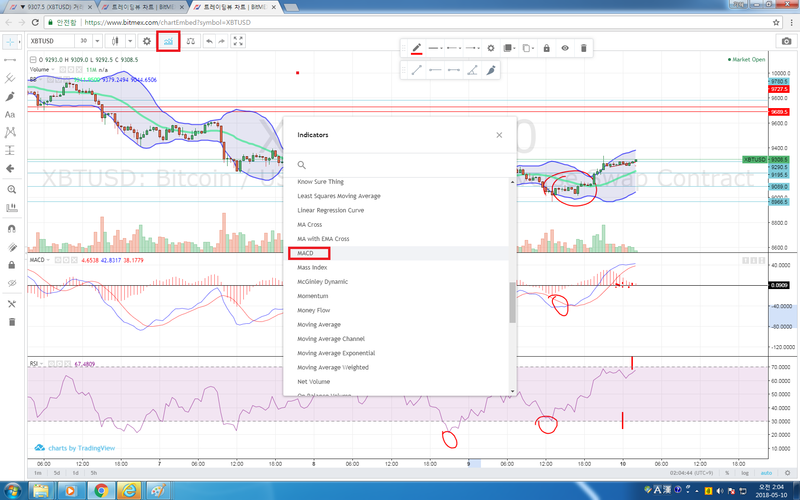Viewport: 800px width, 500px height.
Task: Click the Indicators search field
Action: coord(399,165)
